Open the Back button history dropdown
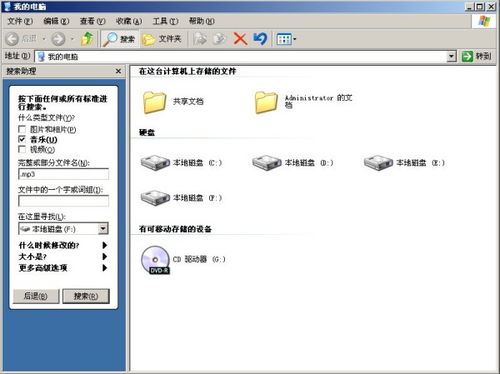Viewport: 500px width, 374px height. pyautogui.click(x=44, y=39)
